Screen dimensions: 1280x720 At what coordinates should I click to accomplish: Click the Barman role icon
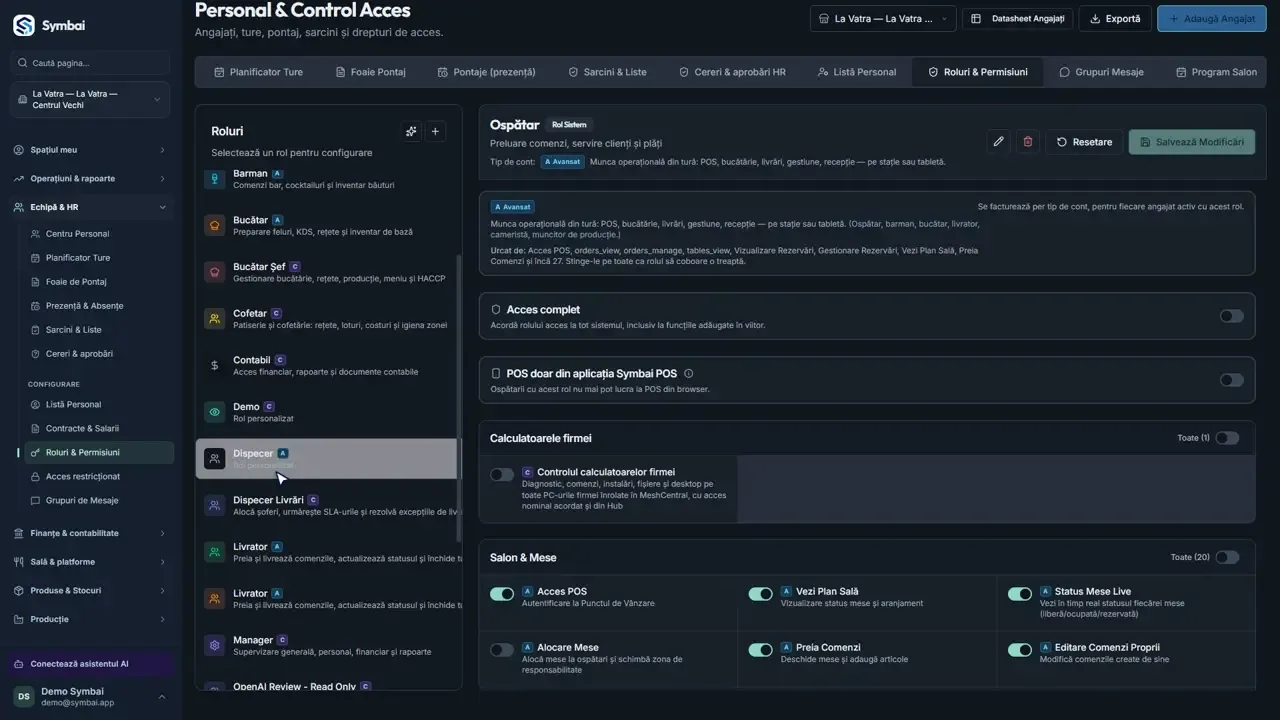point(214,179)
